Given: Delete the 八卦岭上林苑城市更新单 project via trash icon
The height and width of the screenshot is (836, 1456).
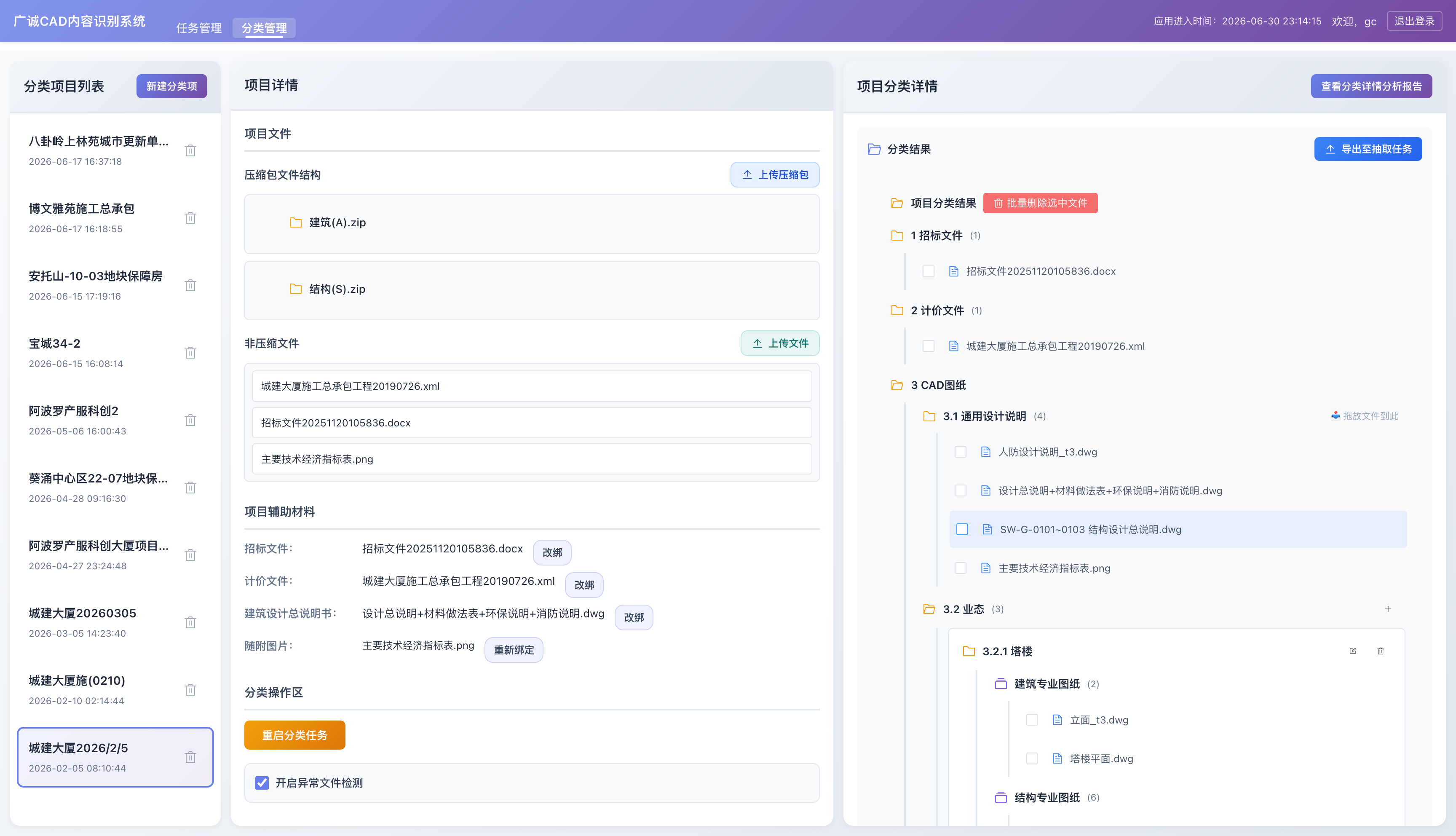Looking at the screenshot, I should [190, 150].
